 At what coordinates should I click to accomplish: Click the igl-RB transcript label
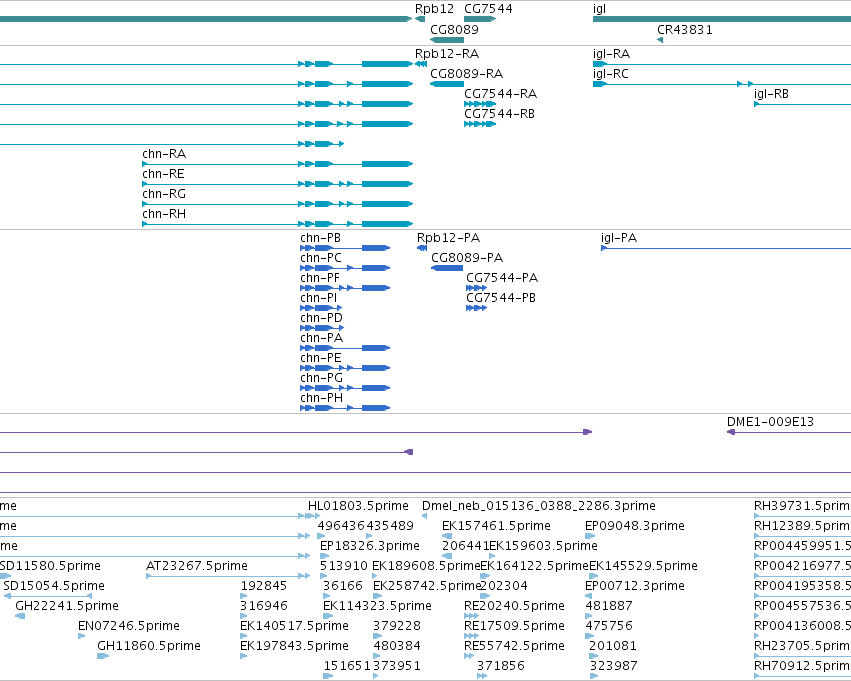(x=771, y=93)
